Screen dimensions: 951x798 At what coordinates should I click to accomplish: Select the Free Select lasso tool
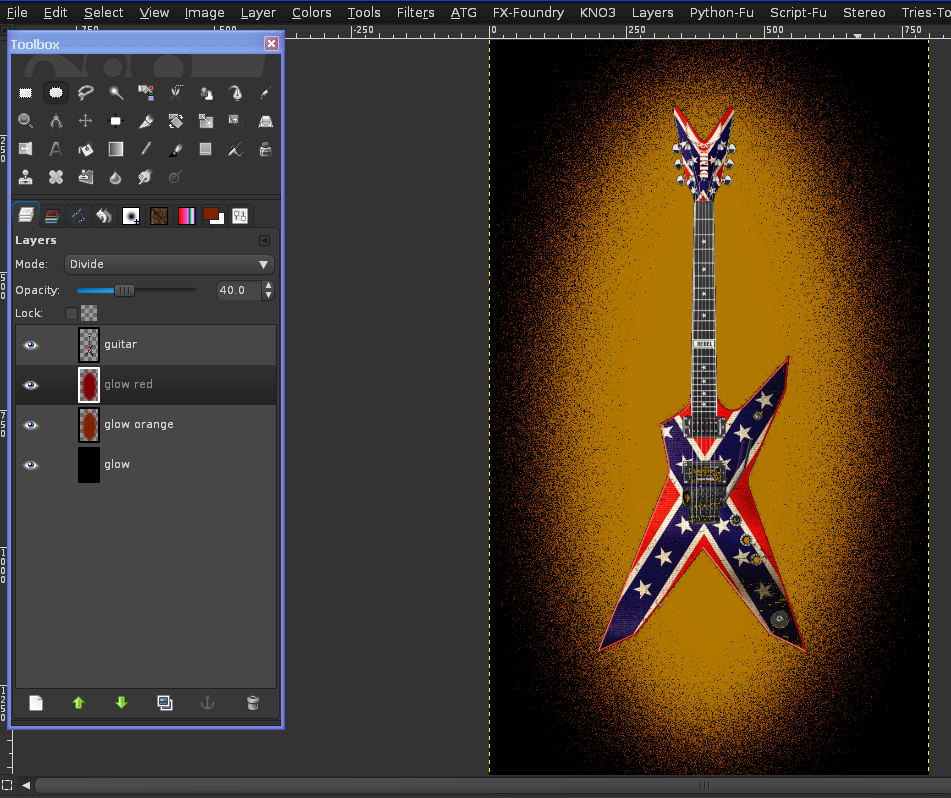point(86,93)
